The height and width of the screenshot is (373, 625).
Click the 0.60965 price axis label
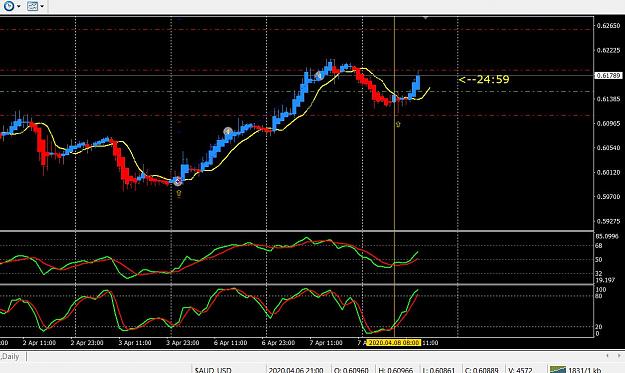click(x=608, y=124)
